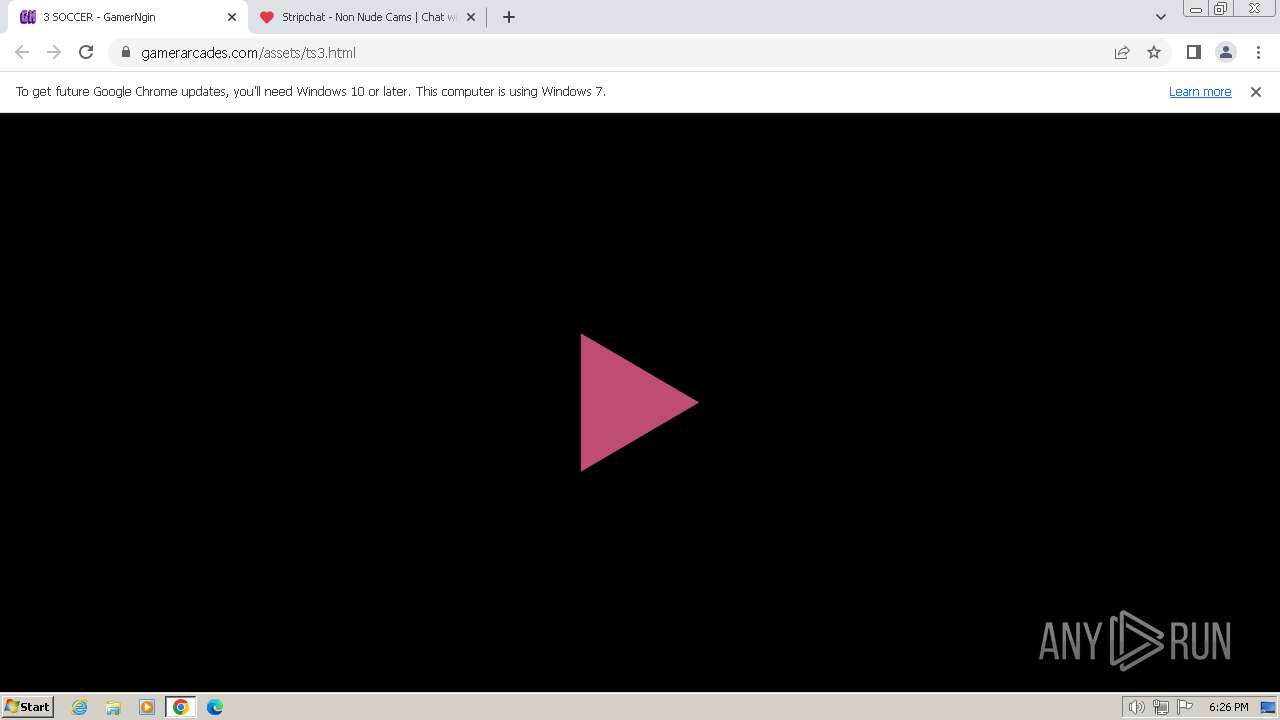Open the Chrome side panel
Screen dimensions: 1280x720
point(1194,52)
